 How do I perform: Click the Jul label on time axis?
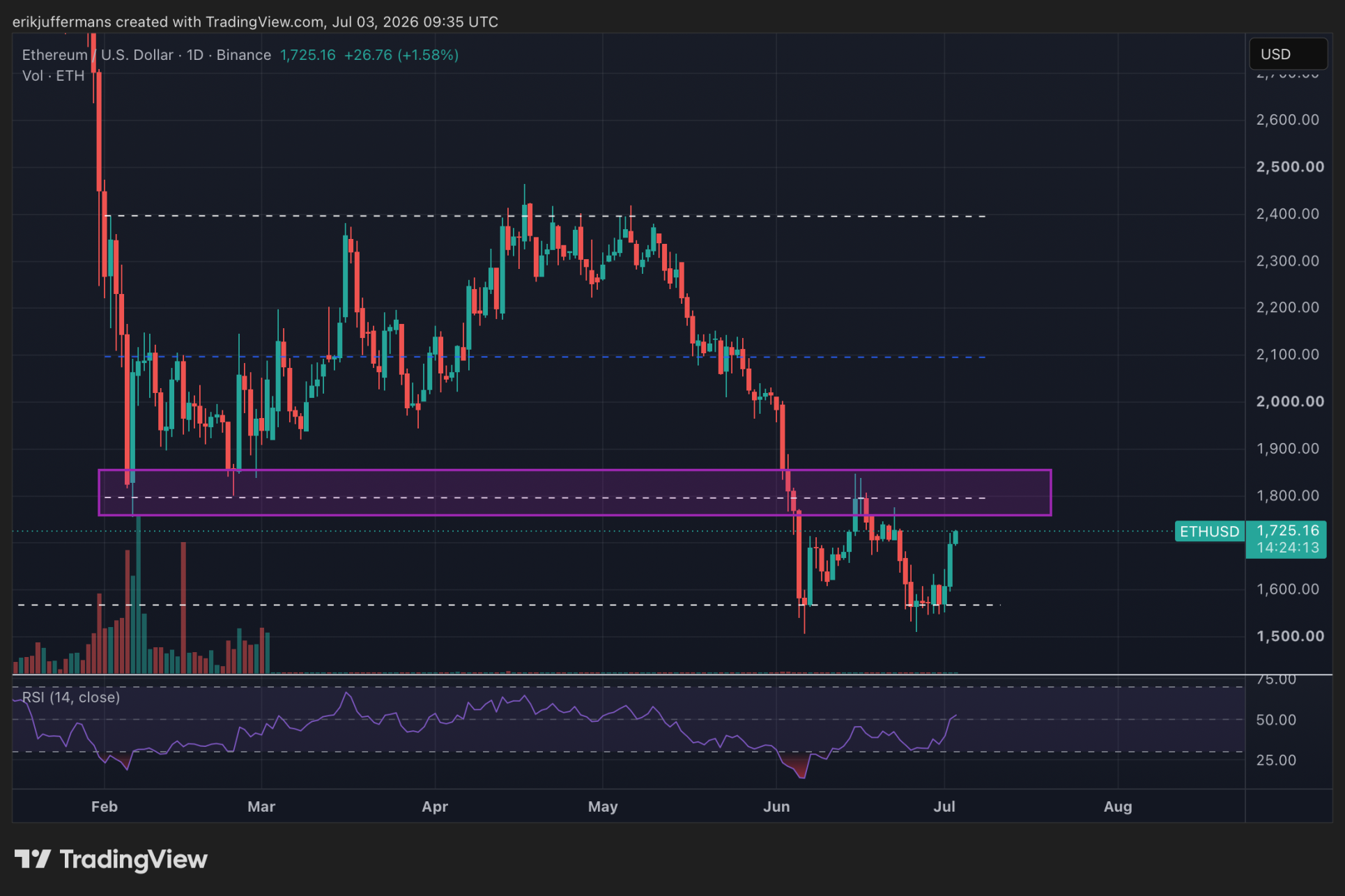pyautogui.click(x=944, y=807)
